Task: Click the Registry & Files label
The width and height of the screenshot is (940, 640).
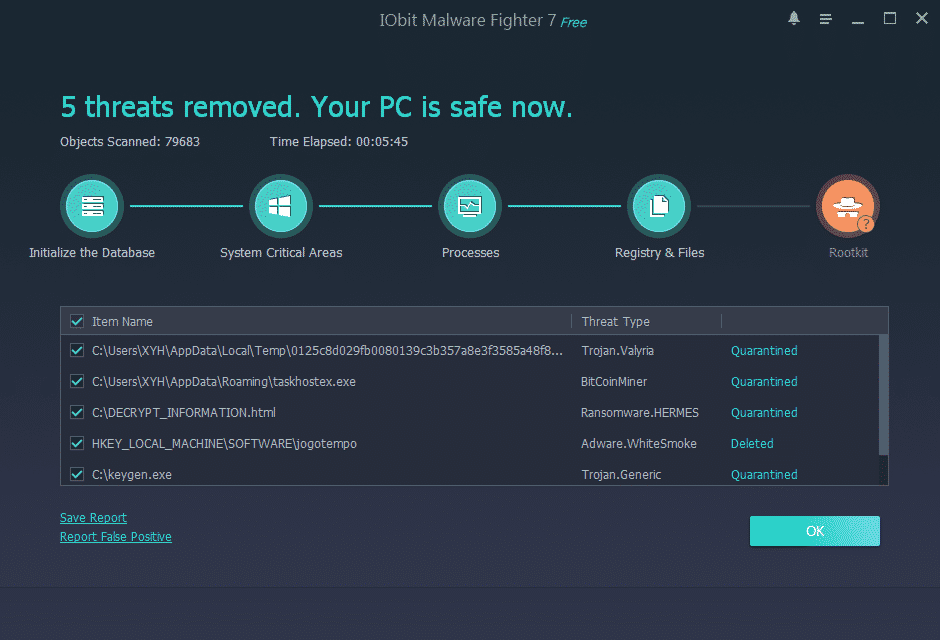Action: click(659, 253)
